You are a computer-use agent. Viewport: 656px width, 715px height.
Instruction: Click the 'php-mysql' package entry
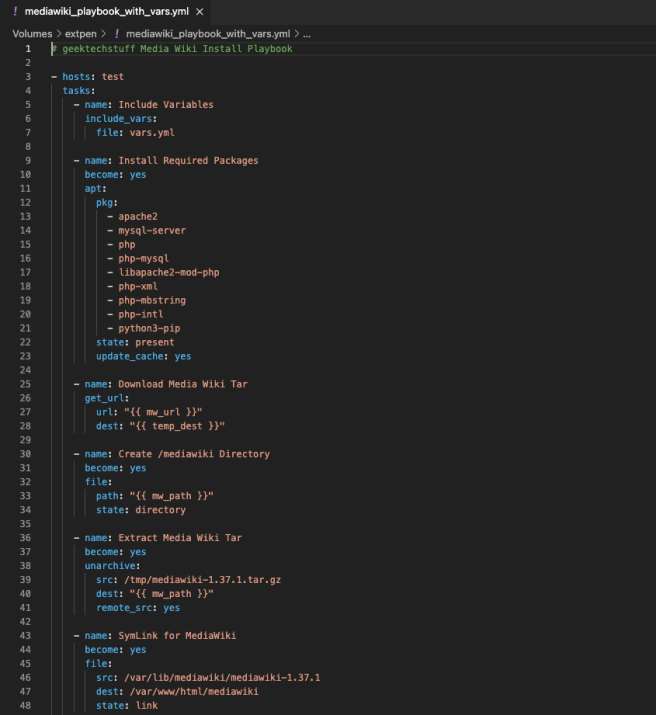(144, 259)
